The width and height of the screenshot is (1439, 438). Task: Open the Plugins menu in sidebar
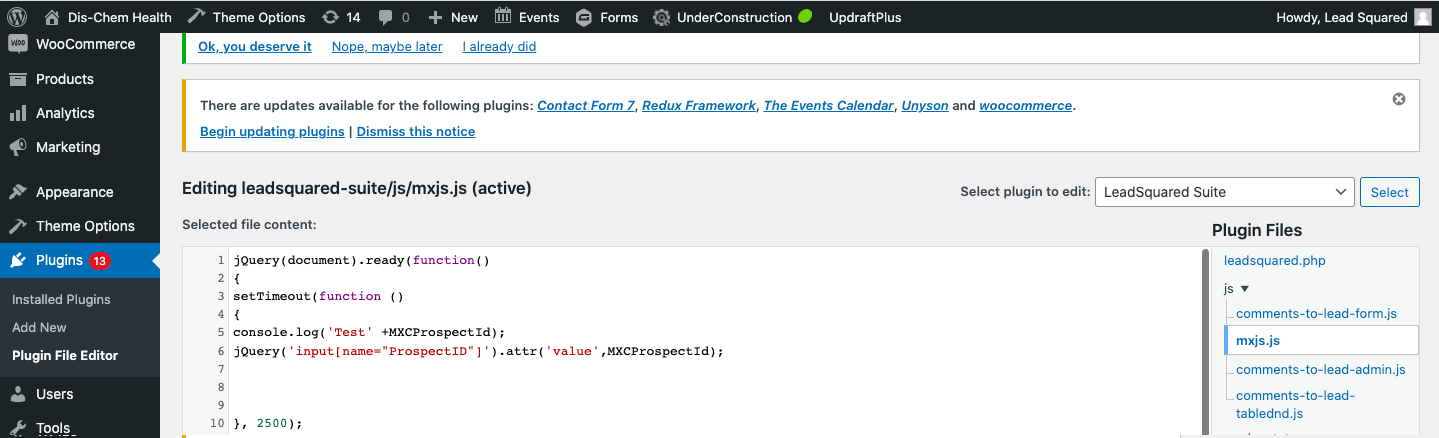pyautogui.click(x=60, y=260)
